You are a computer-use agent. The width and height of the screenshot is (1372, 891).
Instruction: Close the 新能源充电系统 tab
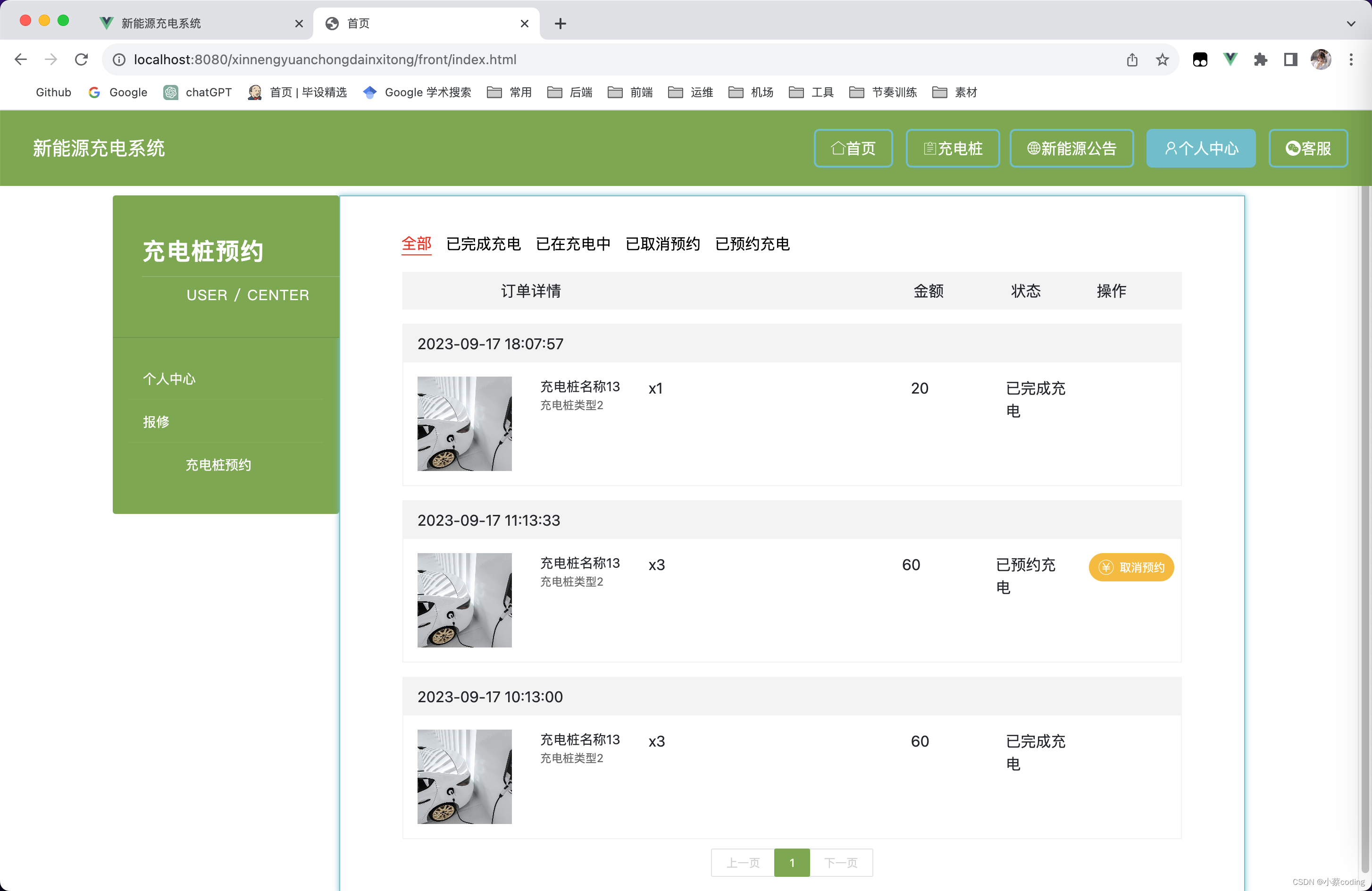(x=299, y=24)
